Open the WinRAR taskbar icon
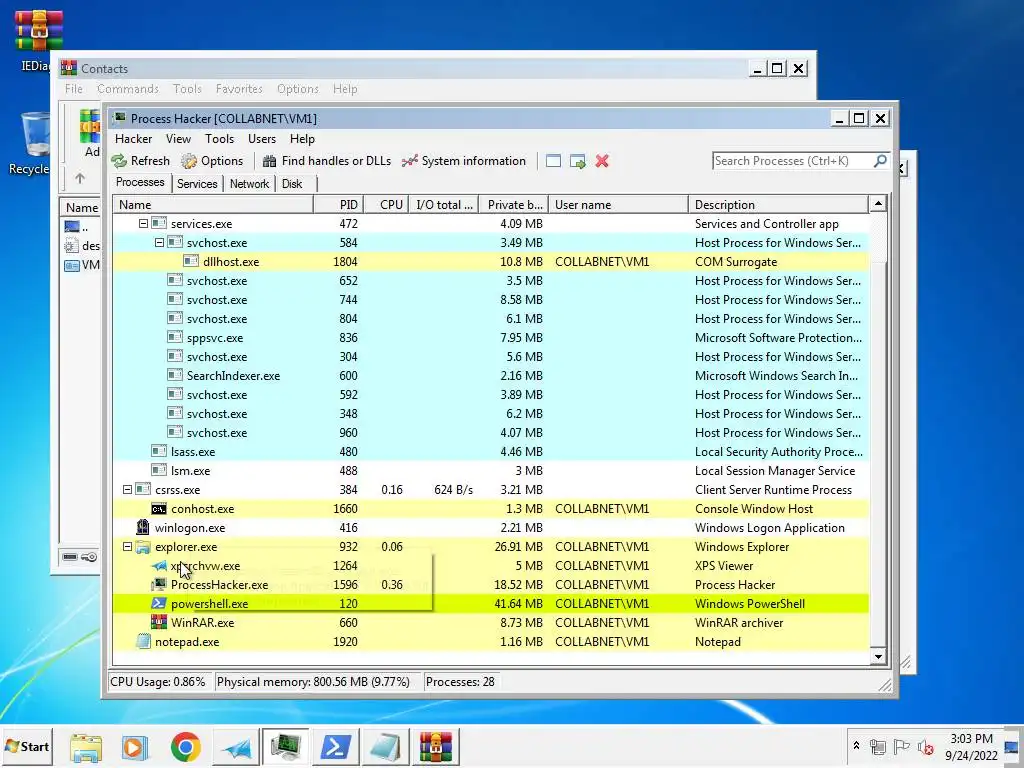Screen dimensions: 1024x768 pos(436,747)
